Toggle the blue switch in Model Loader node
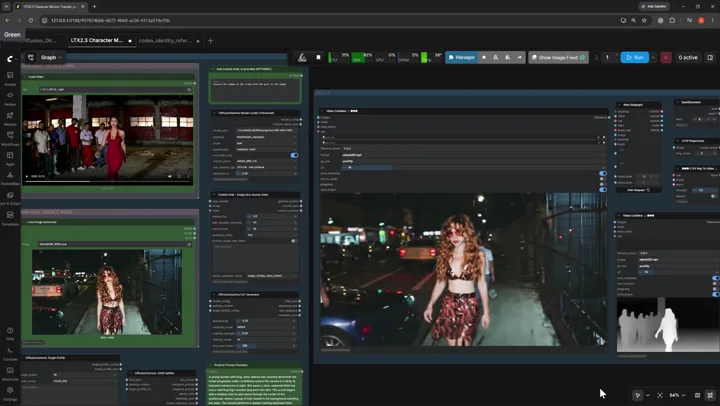 click(294, 155)
